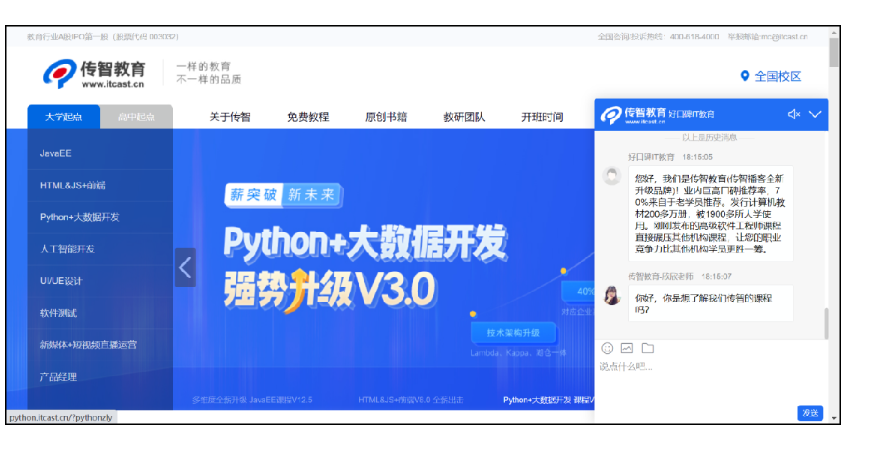Click the page scrollbar up arrow
Viewport: 890px width, 462px height.
[x=834, y=33]
